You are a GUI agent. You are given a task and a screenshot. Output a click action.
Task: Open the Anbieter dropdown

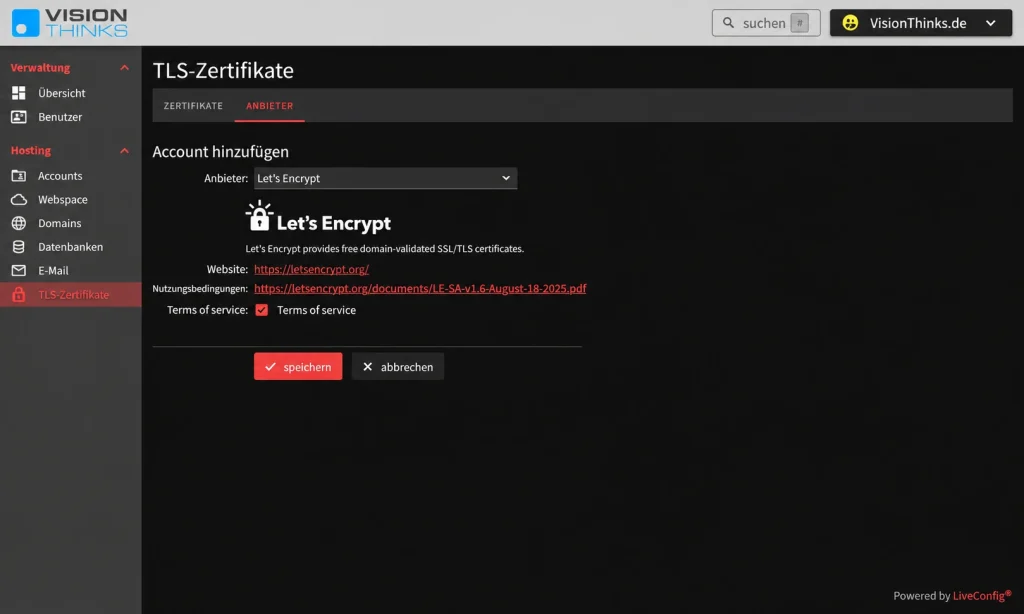click(385, 178)
